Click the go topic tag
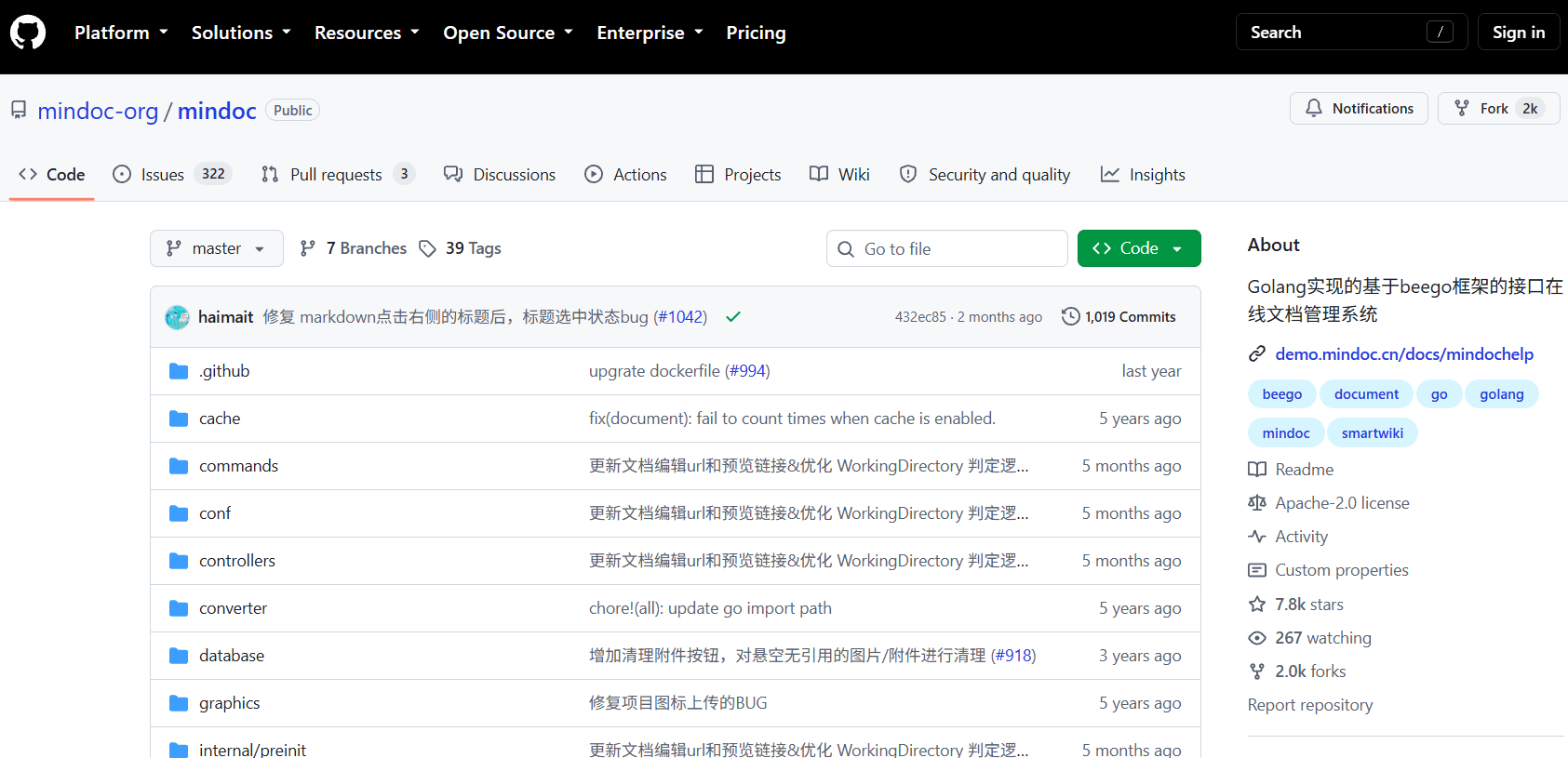Screen dimensions: 1568x758 click(1439, 394)
